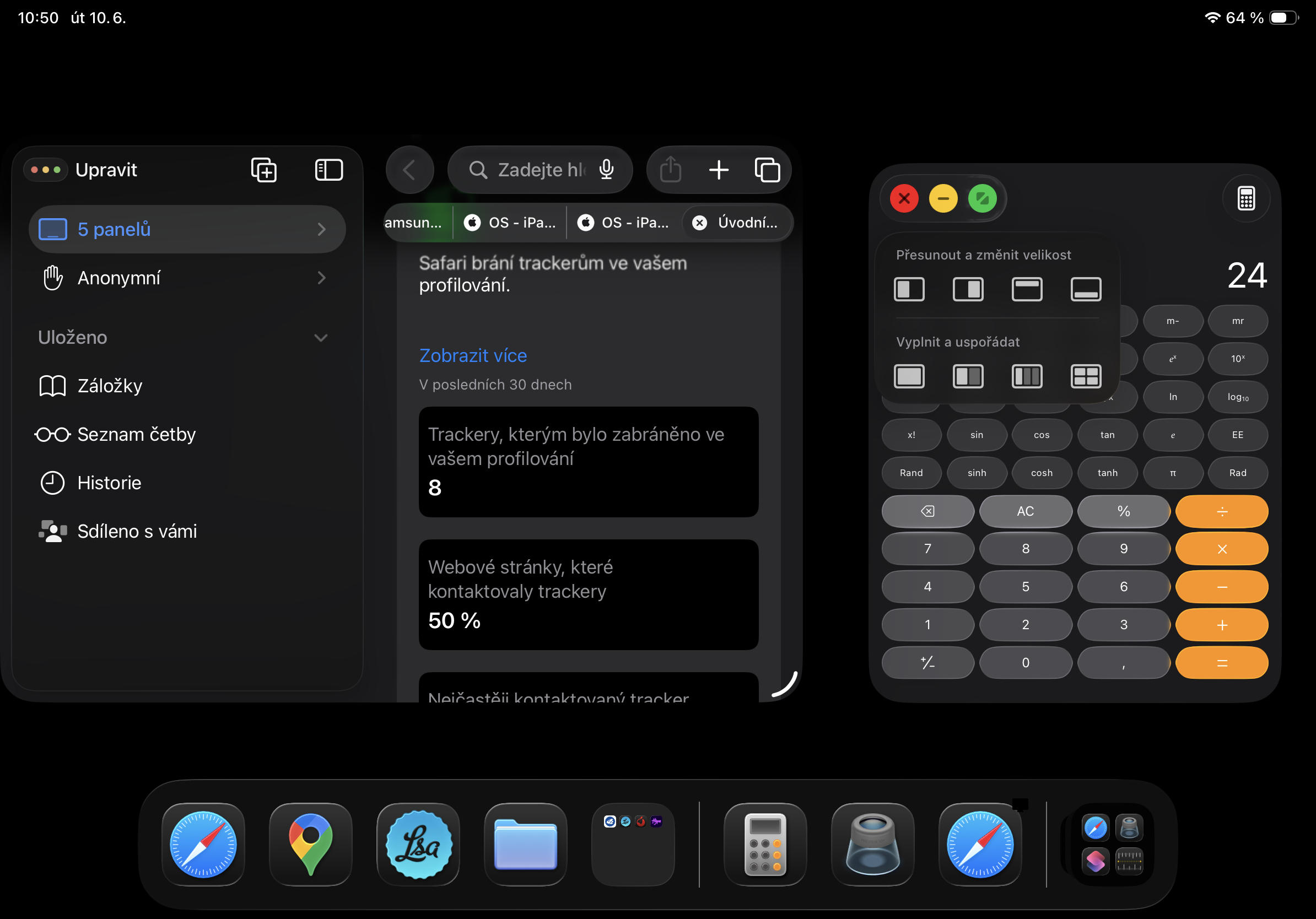Screen dimensions: 1316x919
Task: Collapse the Uloženo section
Action: click(x=321, y=338)
